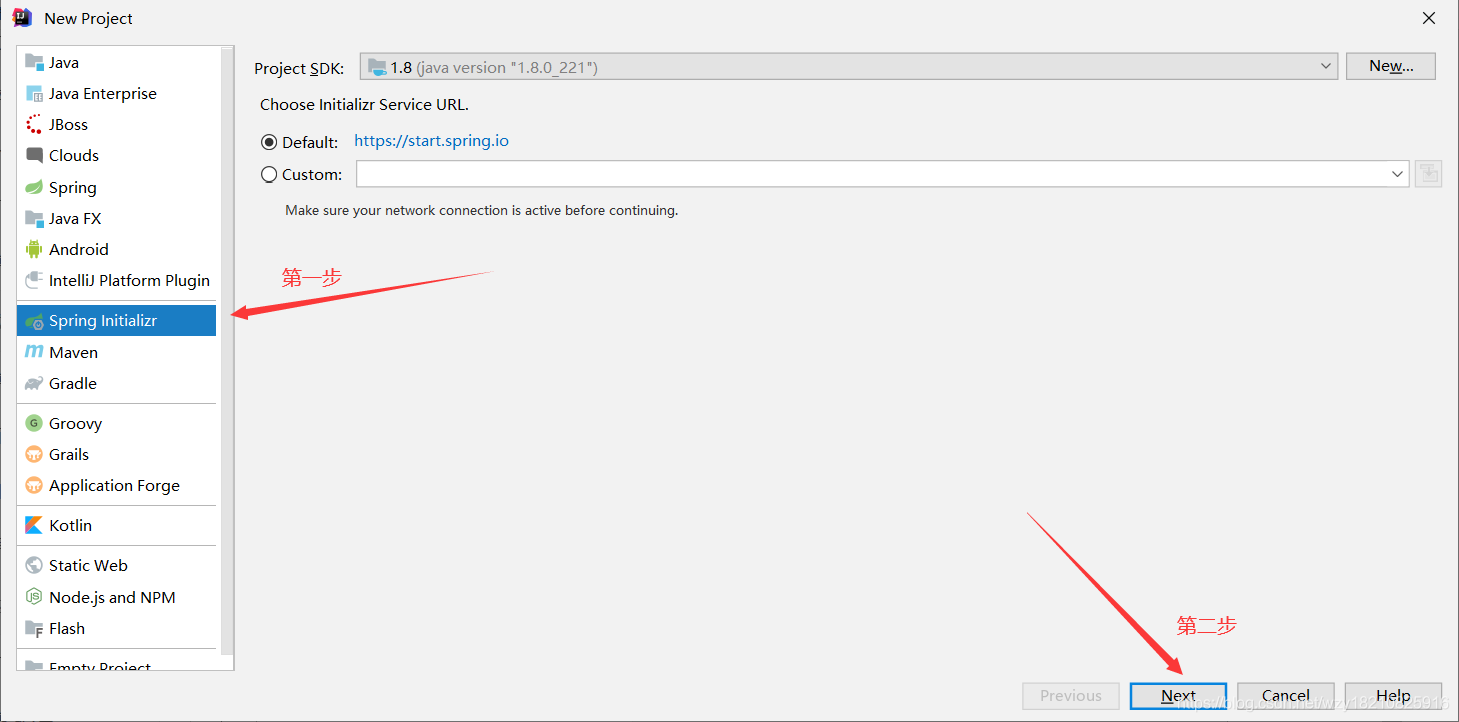Click the Static Web globe icon
Image resolution: width=1459 pixels, height=722 pixels.
coord(34,565)
